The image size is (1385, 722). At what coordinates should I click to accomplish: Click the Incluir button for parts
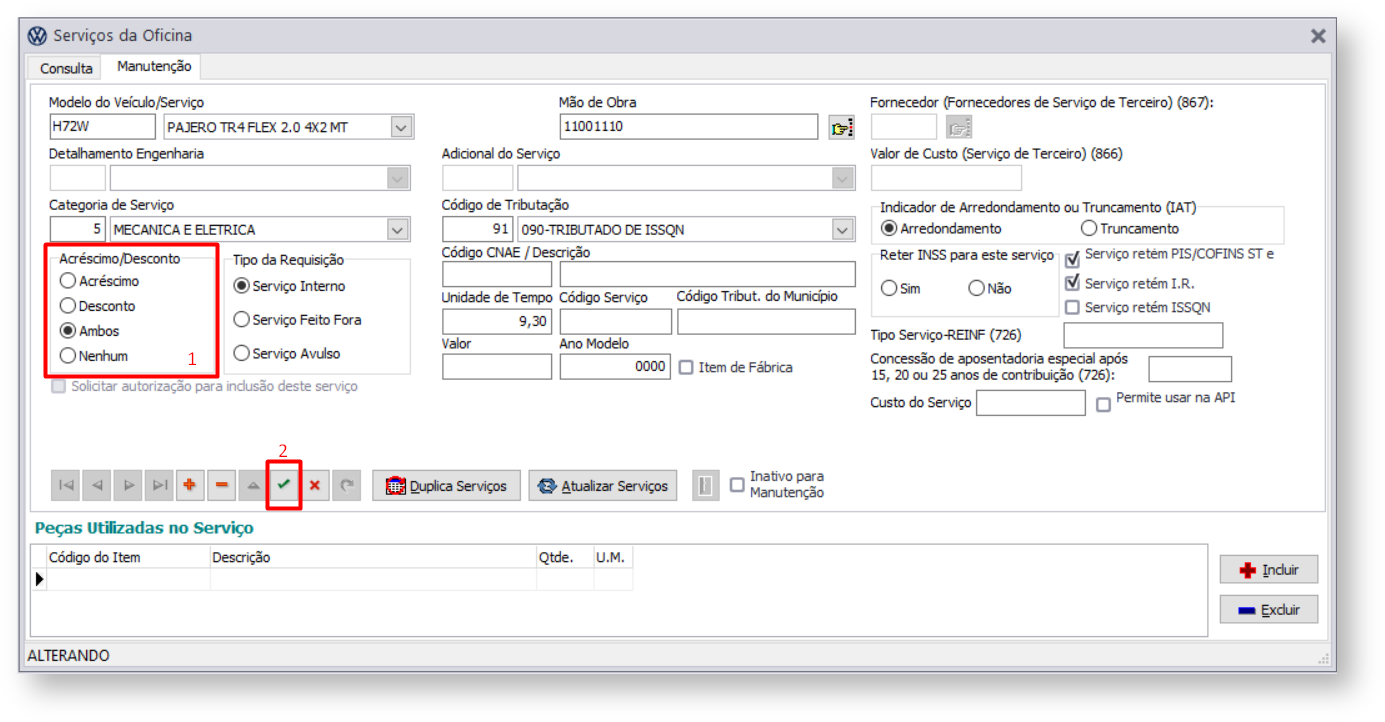1268,570
